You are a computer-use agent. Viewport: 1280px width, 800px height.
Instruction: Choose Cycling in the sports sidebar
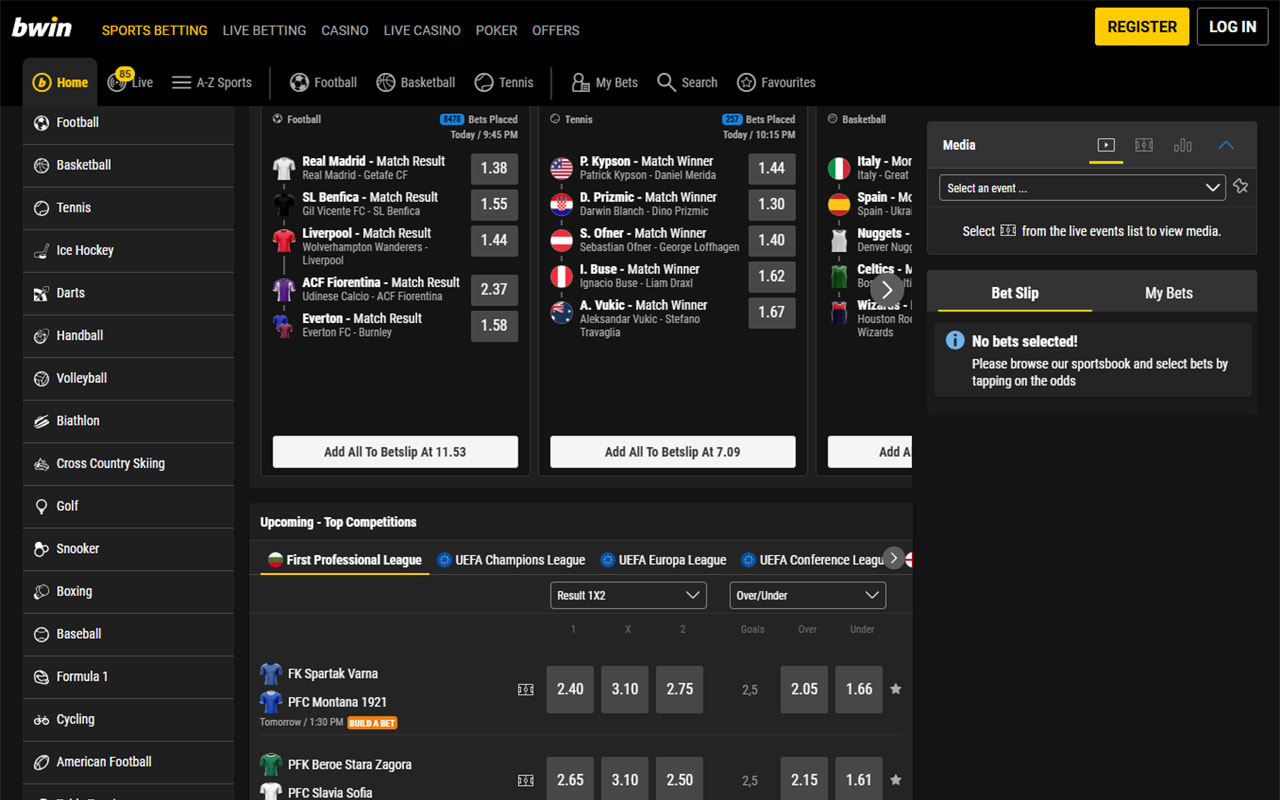(128, 720)
